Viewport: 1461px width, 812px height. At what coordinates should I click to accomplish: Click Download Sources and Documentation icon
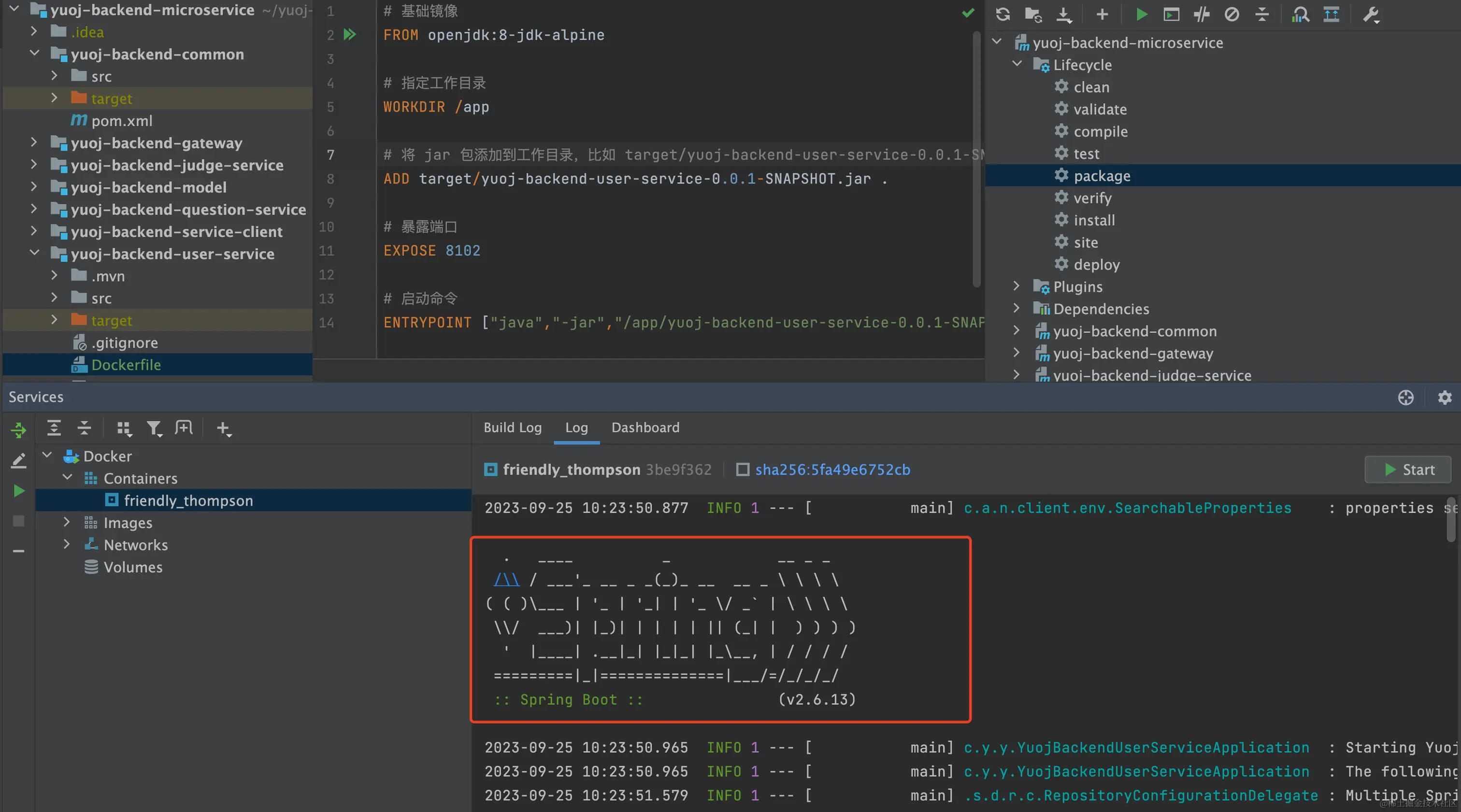1063,14
